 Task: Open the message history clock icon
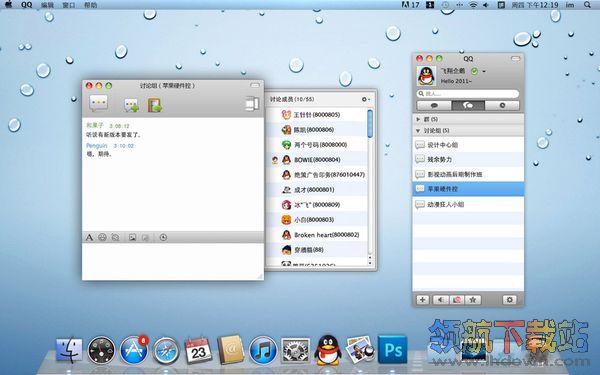(x=163, y=237)
